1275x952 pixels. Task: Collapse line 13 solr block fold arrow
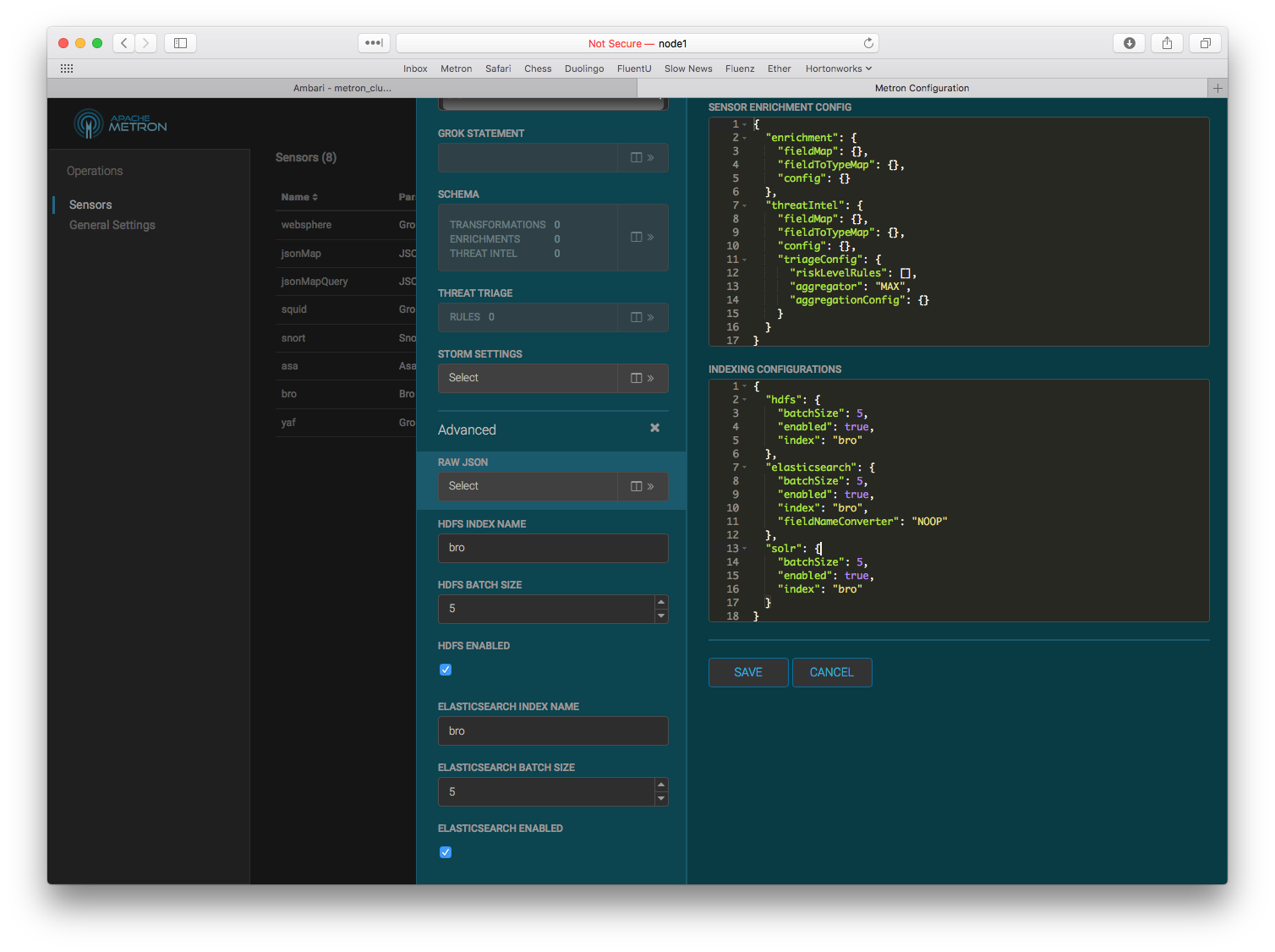(745, 549)
